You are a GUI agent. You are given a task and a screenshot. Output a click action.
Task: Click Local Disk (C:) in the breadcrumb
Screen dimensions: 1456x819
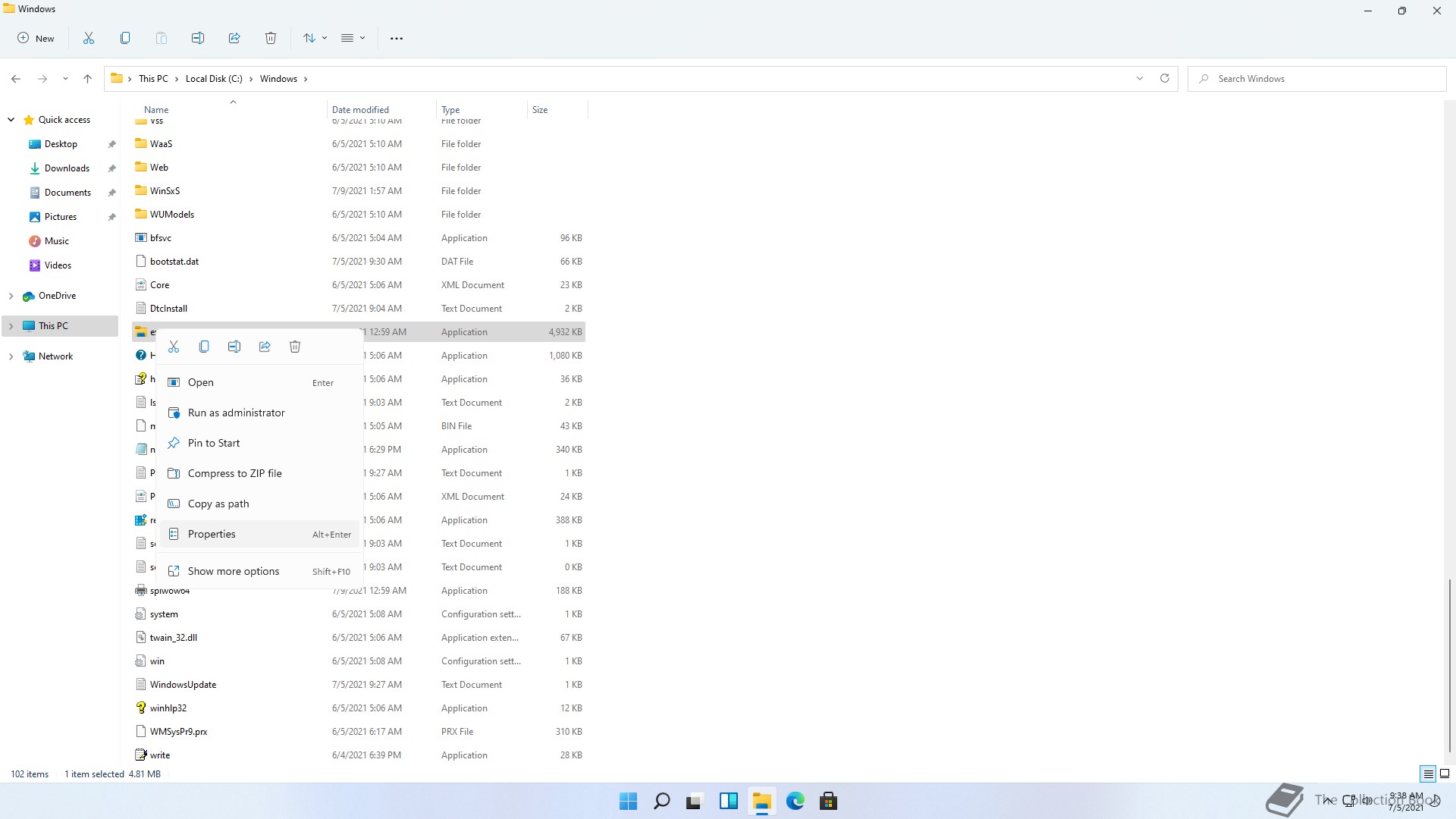[x=214, y=79]
